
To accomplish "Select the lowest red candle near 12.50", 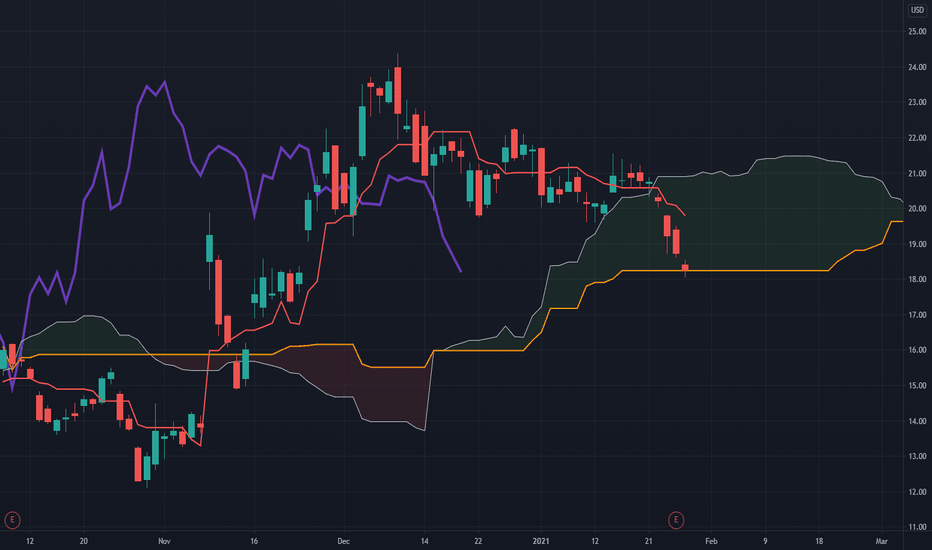I will pyautogui.click(x=138, y=464).
